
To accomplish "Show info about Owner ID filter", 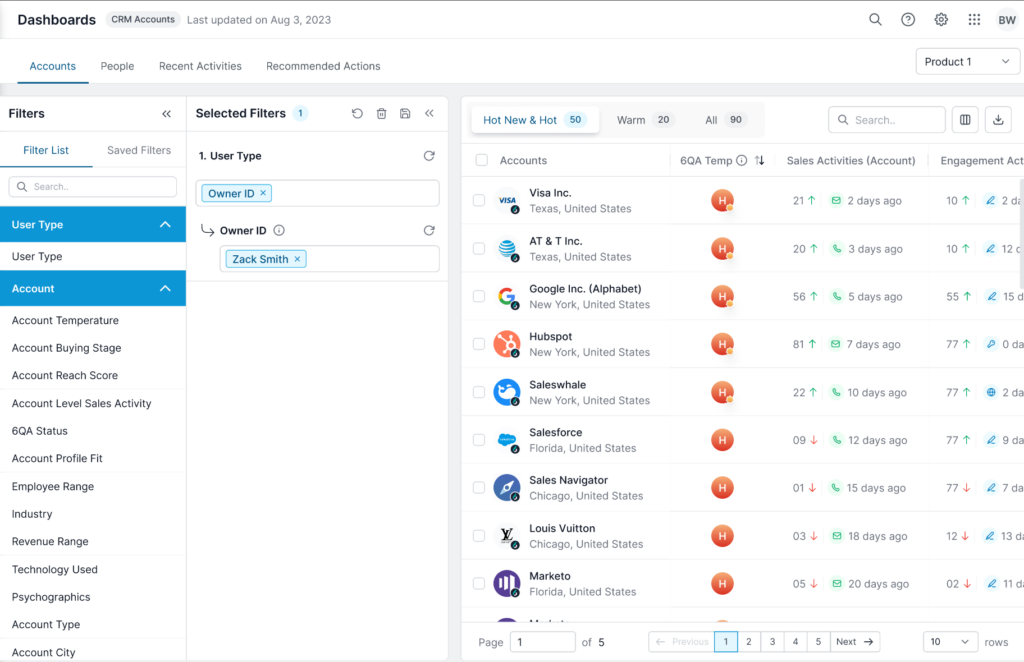I will pos(279,230).
